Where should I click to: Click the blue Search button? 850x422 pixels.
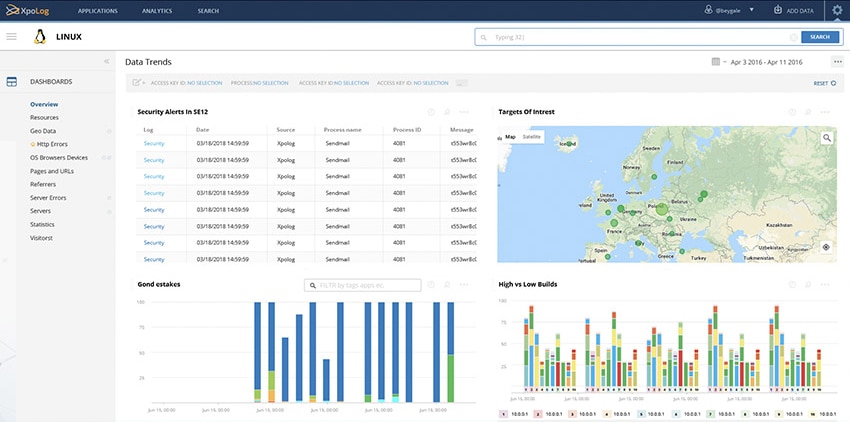click(820, 37)
